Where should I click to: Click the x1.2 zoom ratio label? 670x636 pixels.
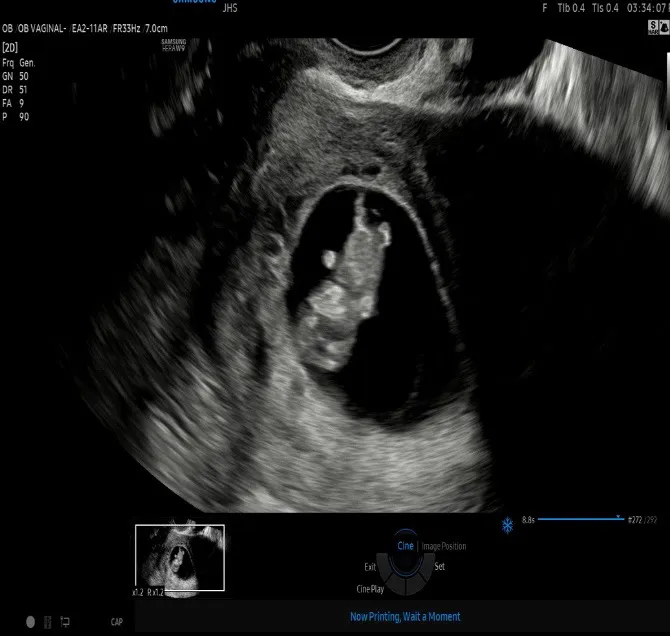coord(138,592)
